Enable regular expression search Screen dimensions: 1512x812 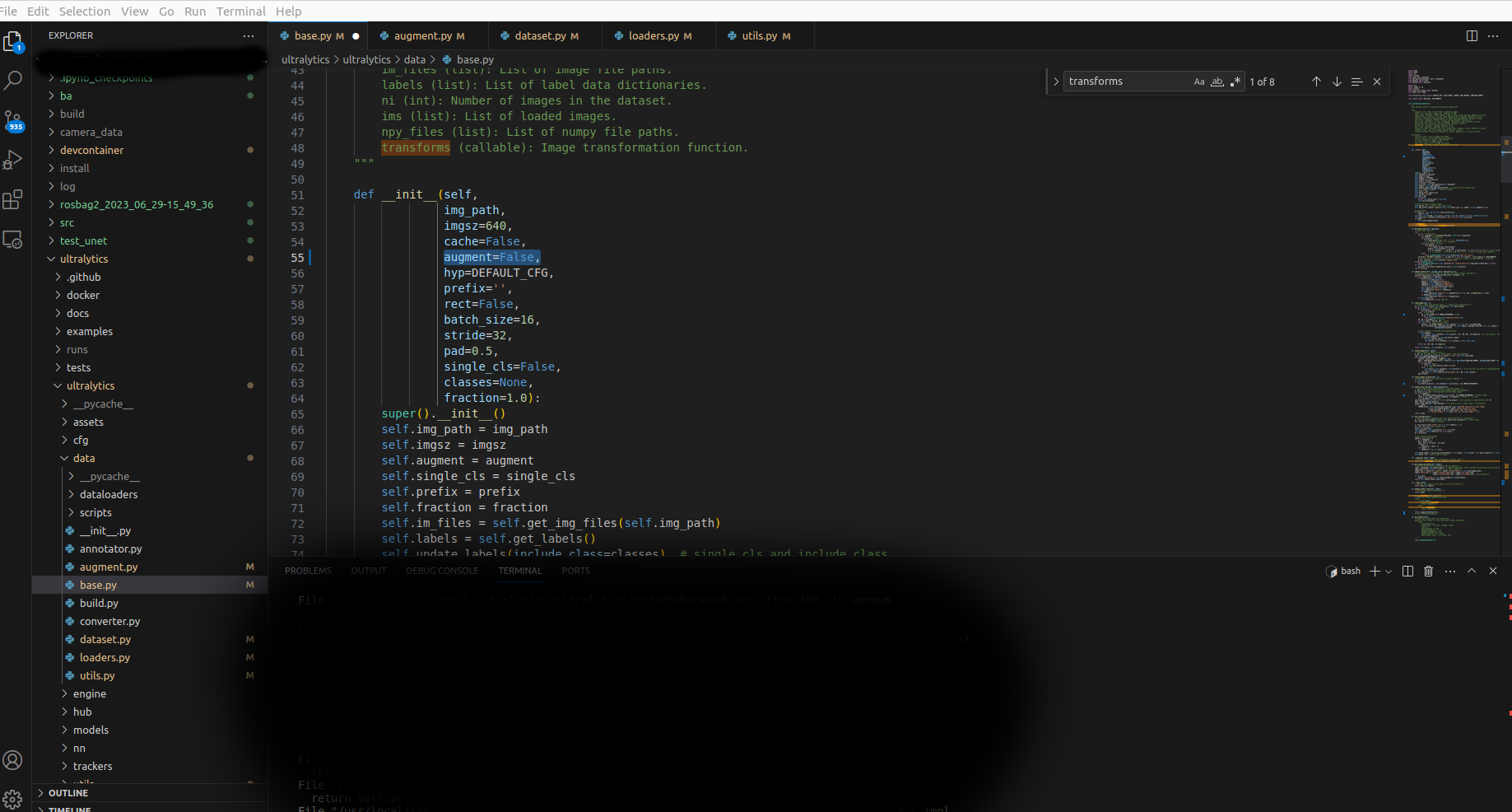pos(1235,82)
